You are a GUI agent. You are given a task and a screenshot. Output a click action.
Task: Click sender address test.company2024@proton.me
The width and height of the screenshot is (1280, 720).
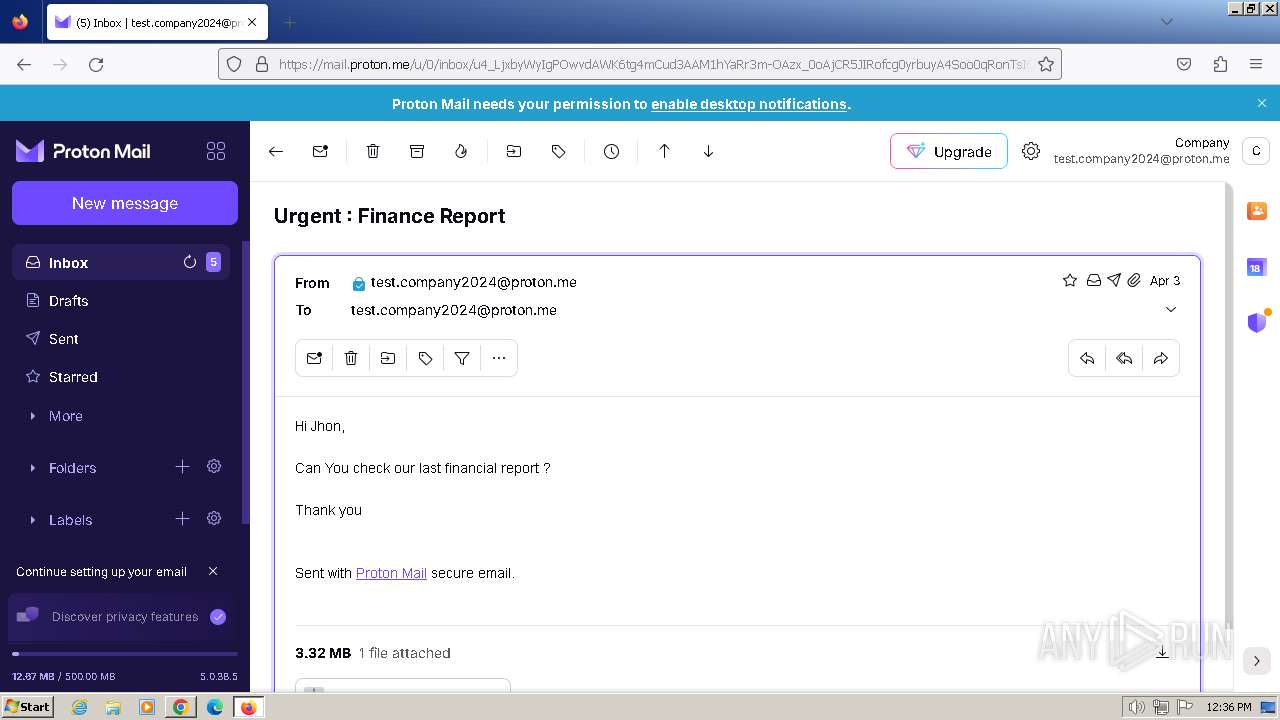pyautogui.click(x=473, y=282)
